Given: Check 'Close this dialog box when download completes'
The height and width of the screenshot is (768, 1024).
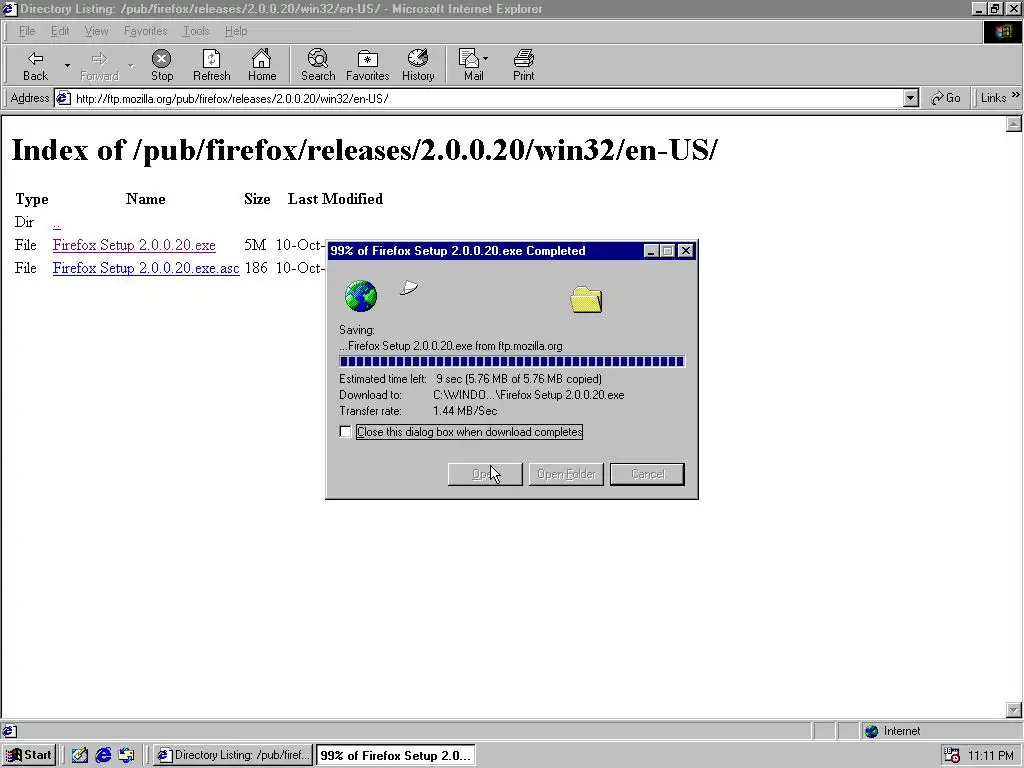Looking at the screenshot, I should click(x=345, y=432).
